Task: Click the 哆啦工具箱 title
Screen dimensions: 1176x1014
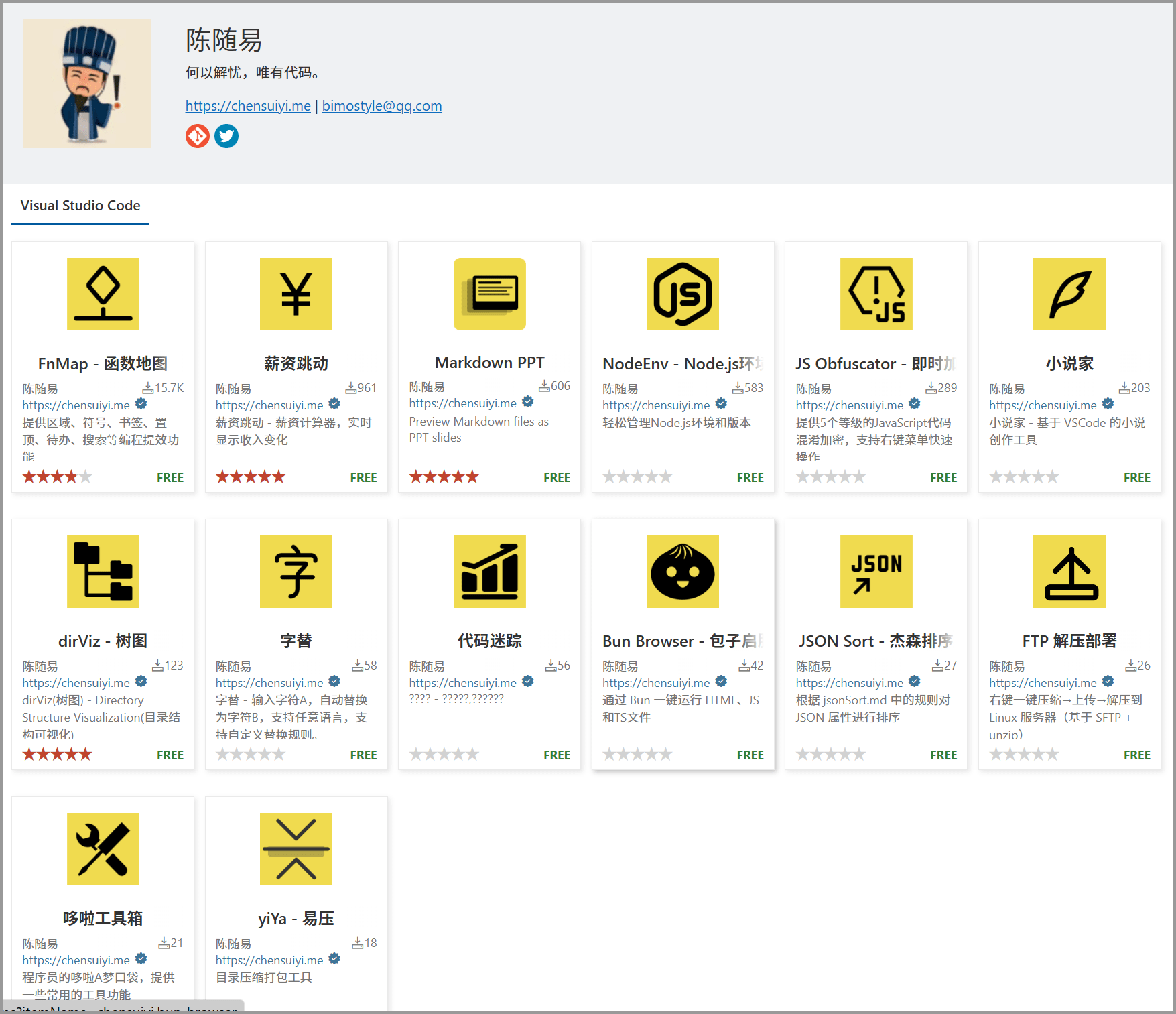Action: coord(103,919)
